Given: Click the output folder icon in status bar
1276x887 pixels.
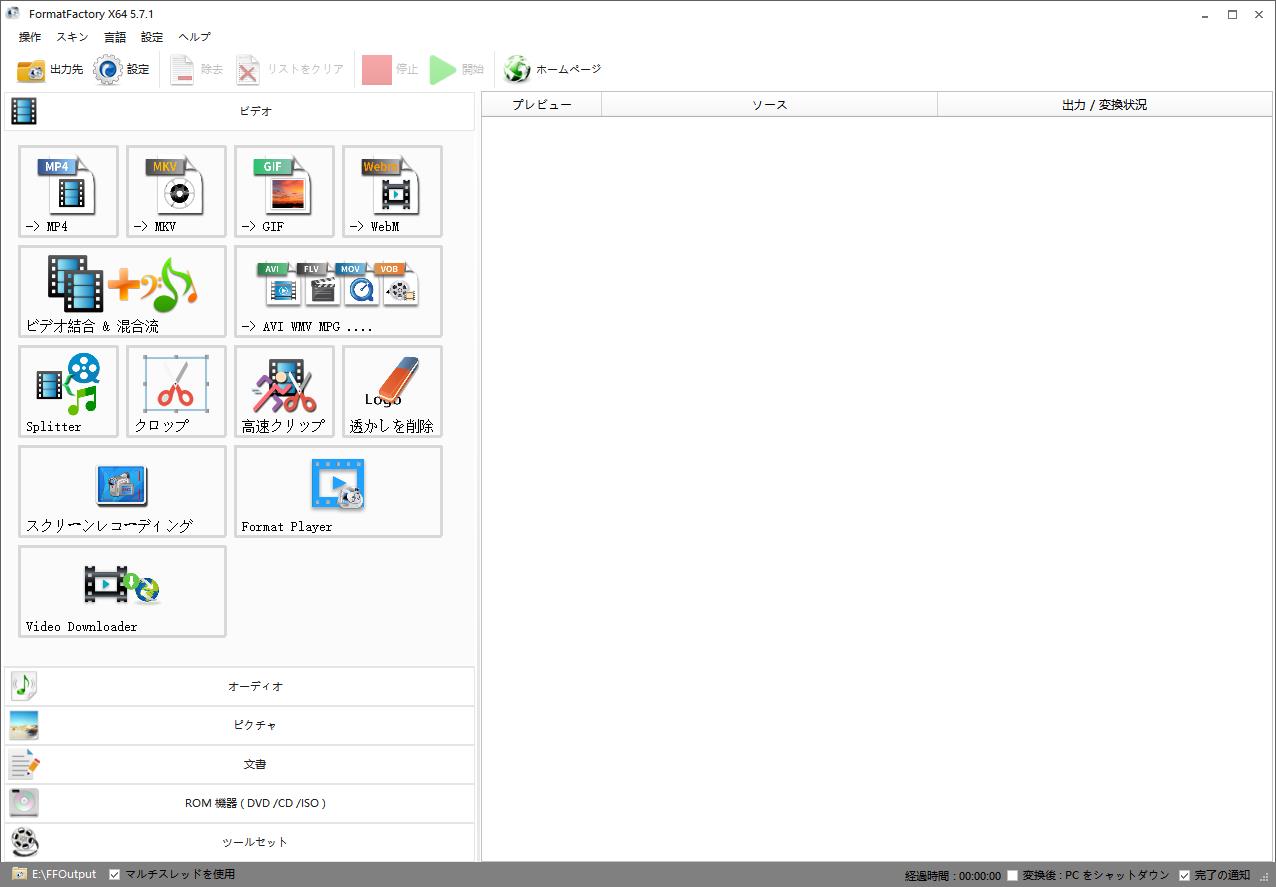Looking at the screenshot, I should click(x=19, y=874).
